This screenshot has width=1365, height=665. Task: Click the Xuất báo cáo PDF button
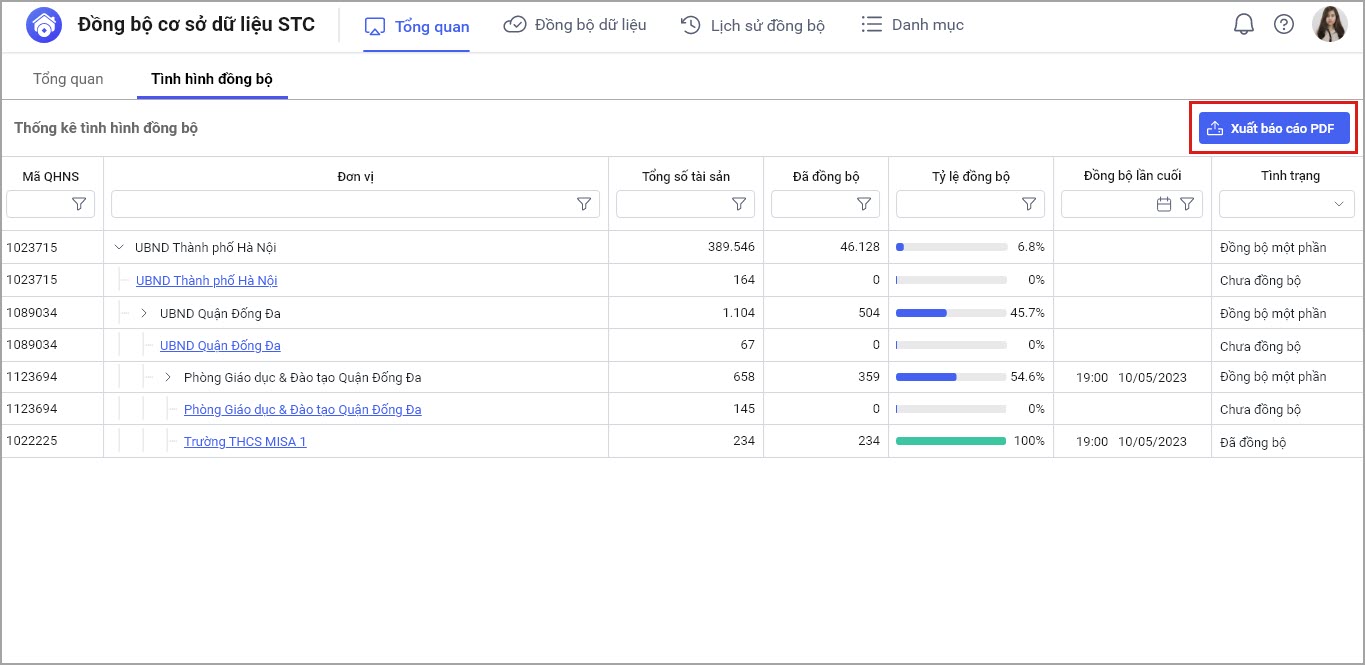pos(1274,128)
